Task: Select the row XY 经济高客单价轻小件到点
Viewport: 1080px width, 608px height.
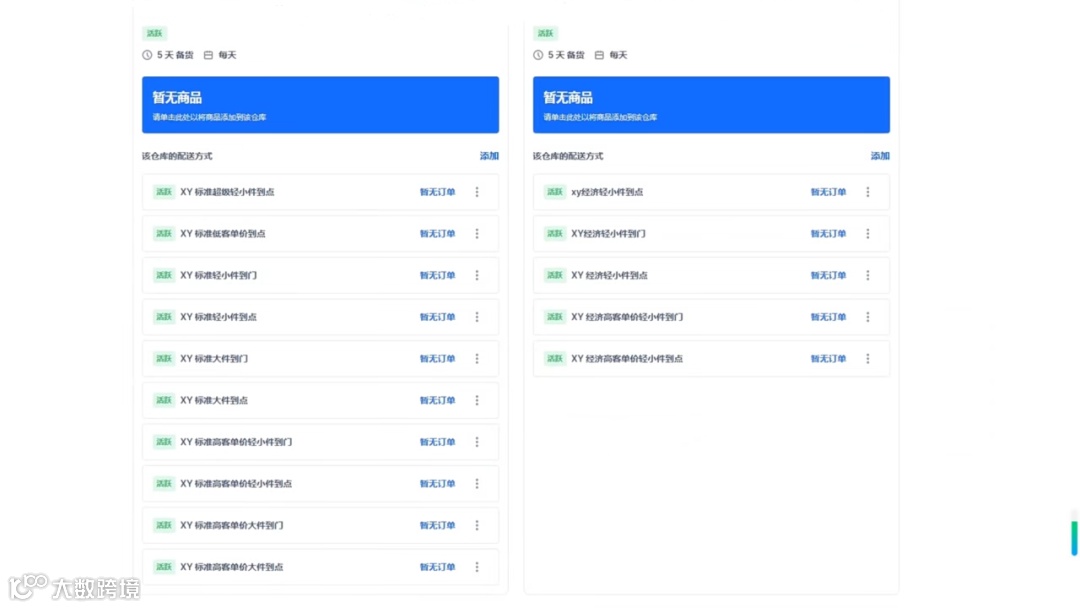Action: [x=712, y=359]
